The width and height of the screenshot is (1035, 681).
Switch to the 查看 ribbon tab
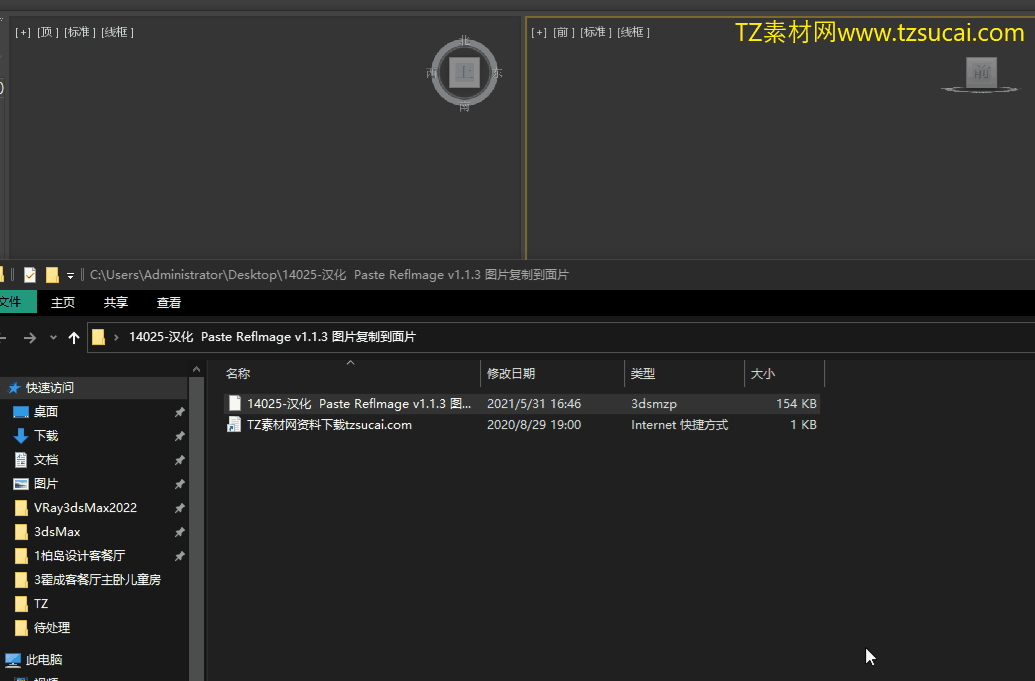point(168,303)
